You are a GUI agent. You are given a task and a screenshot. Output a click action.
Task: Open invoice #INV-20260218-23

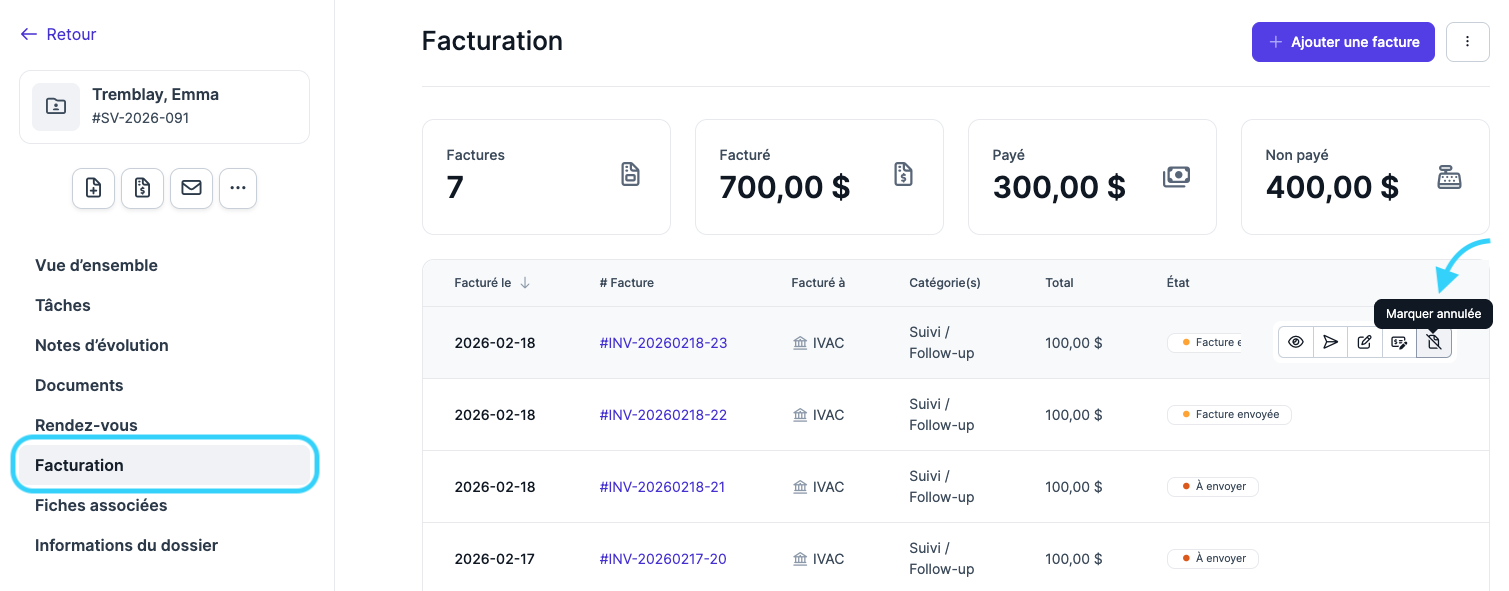[x=663, y=343]
